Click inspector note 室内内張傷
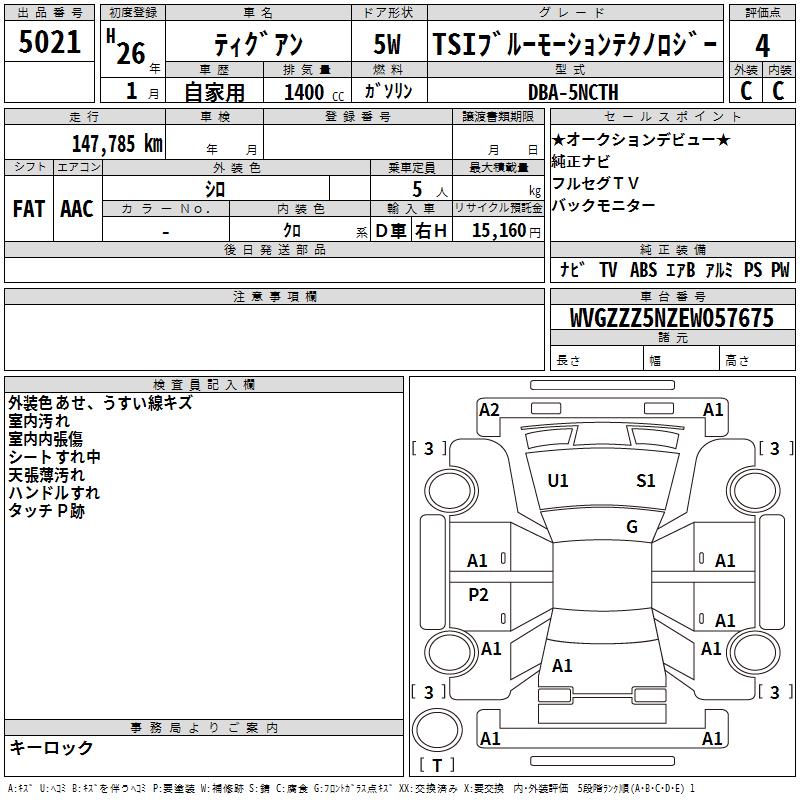 point(45,439)
